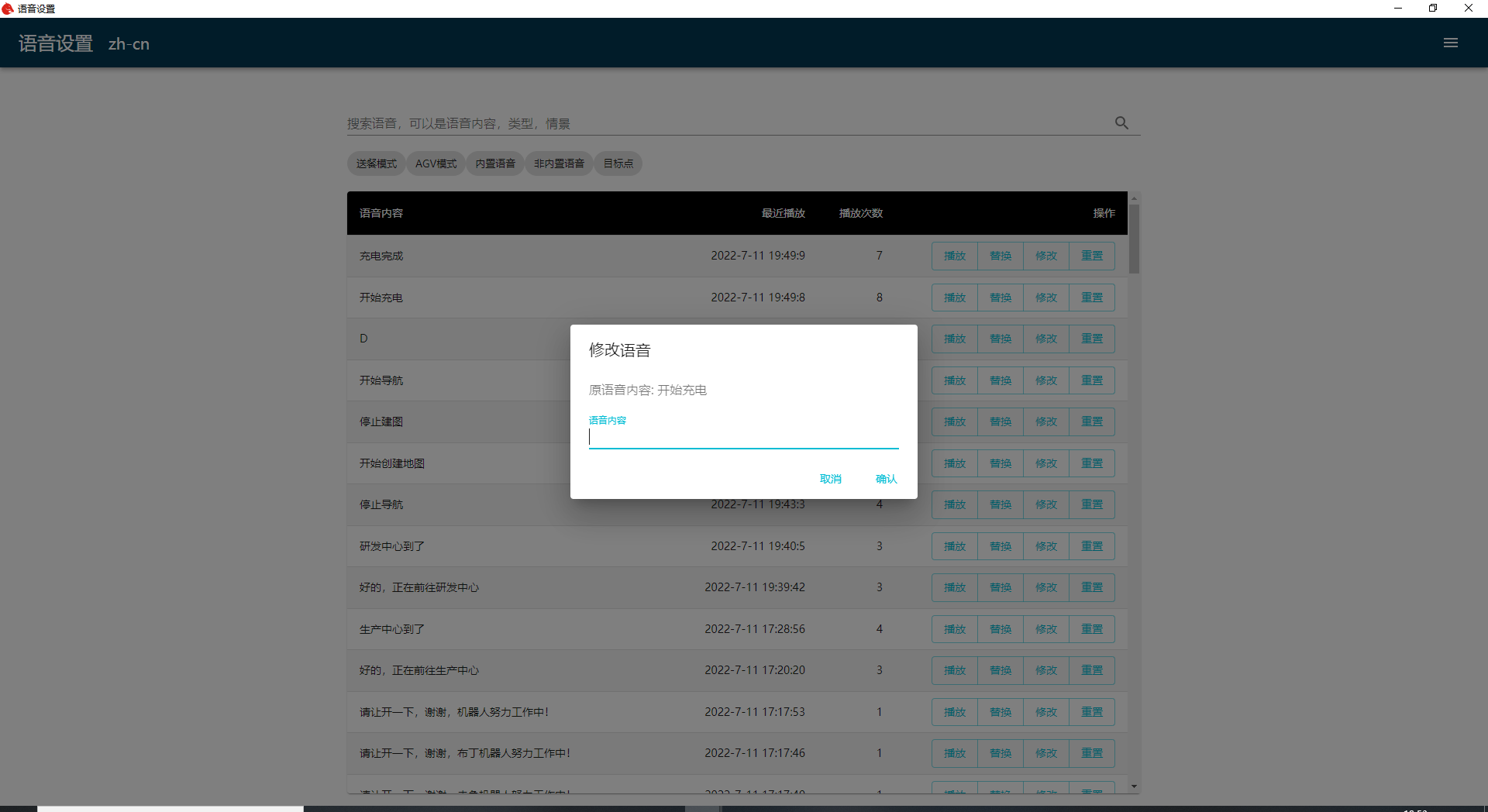The image size is (1488, 812).
Task: Select the 非内置语音 filter chip
Action: [x=559, y=163]
